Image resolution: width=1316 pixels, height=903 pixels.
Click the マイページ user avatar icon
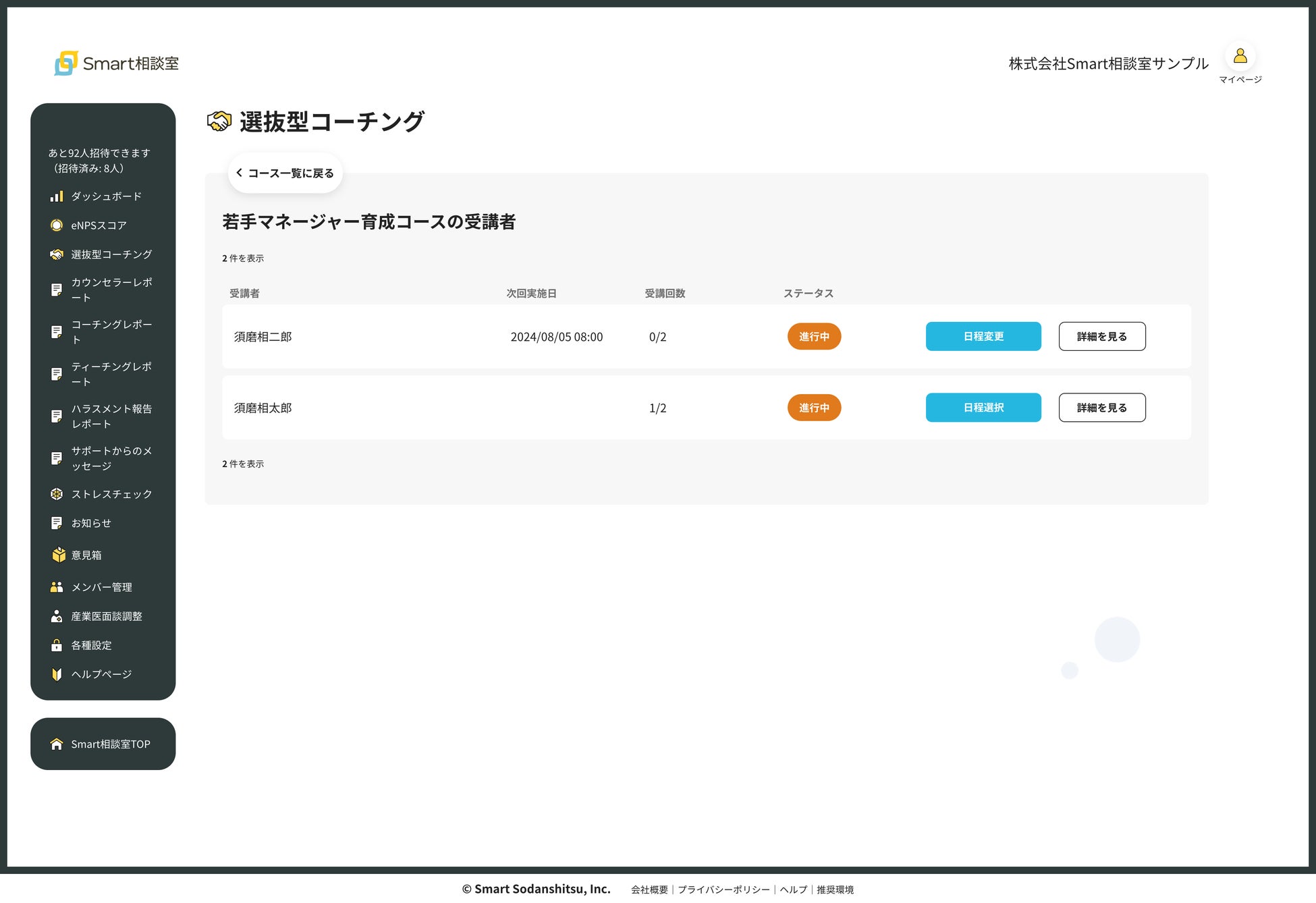pos(1240,56)
